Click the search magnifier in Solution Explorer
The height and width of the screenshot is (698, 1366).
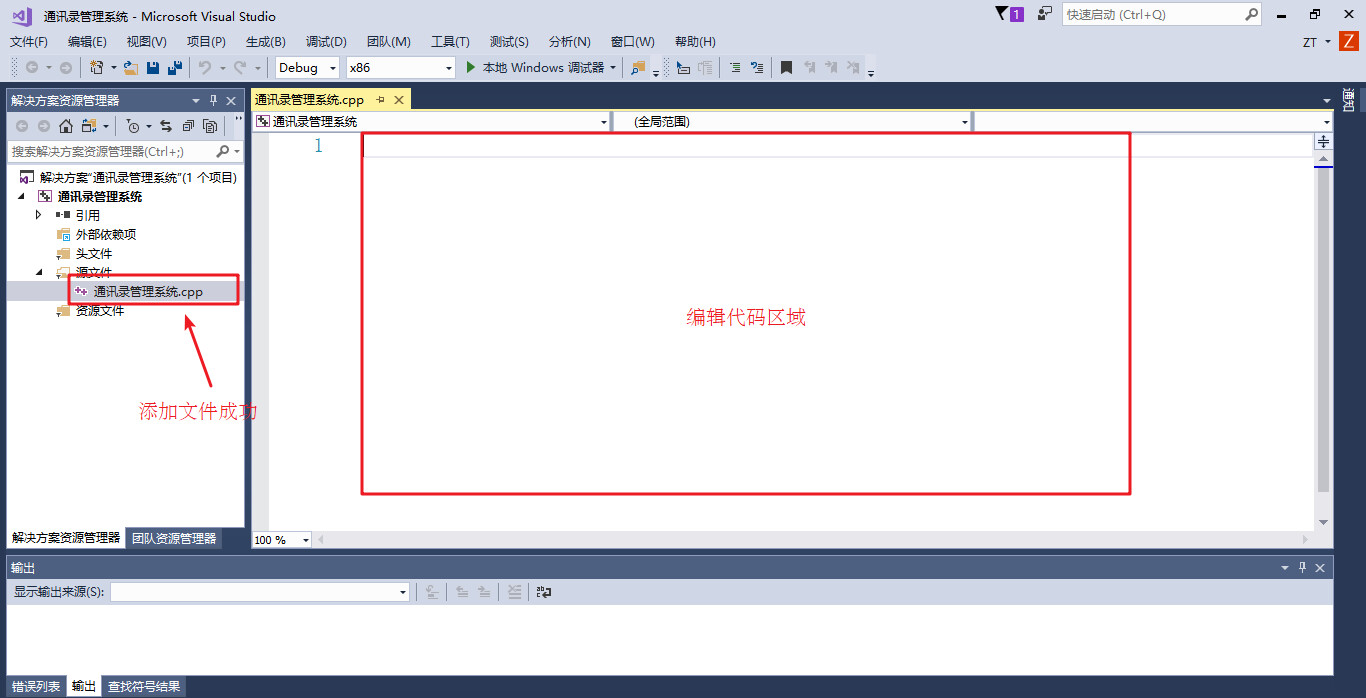223,151
